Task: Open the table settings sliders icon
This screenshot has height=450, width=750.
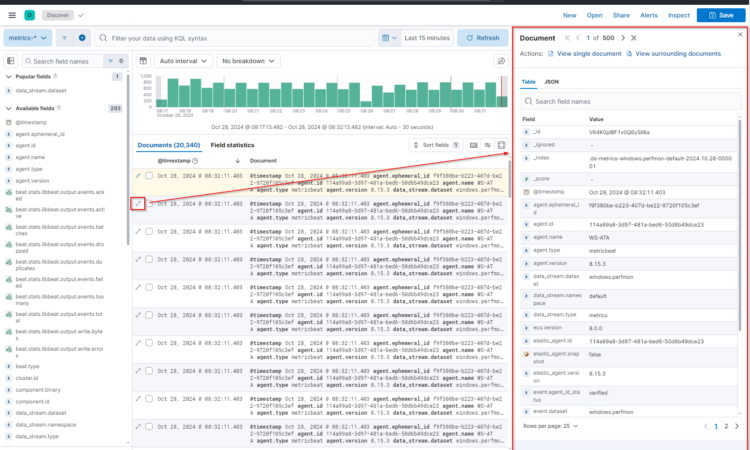Action: click(x=487, y=145)
